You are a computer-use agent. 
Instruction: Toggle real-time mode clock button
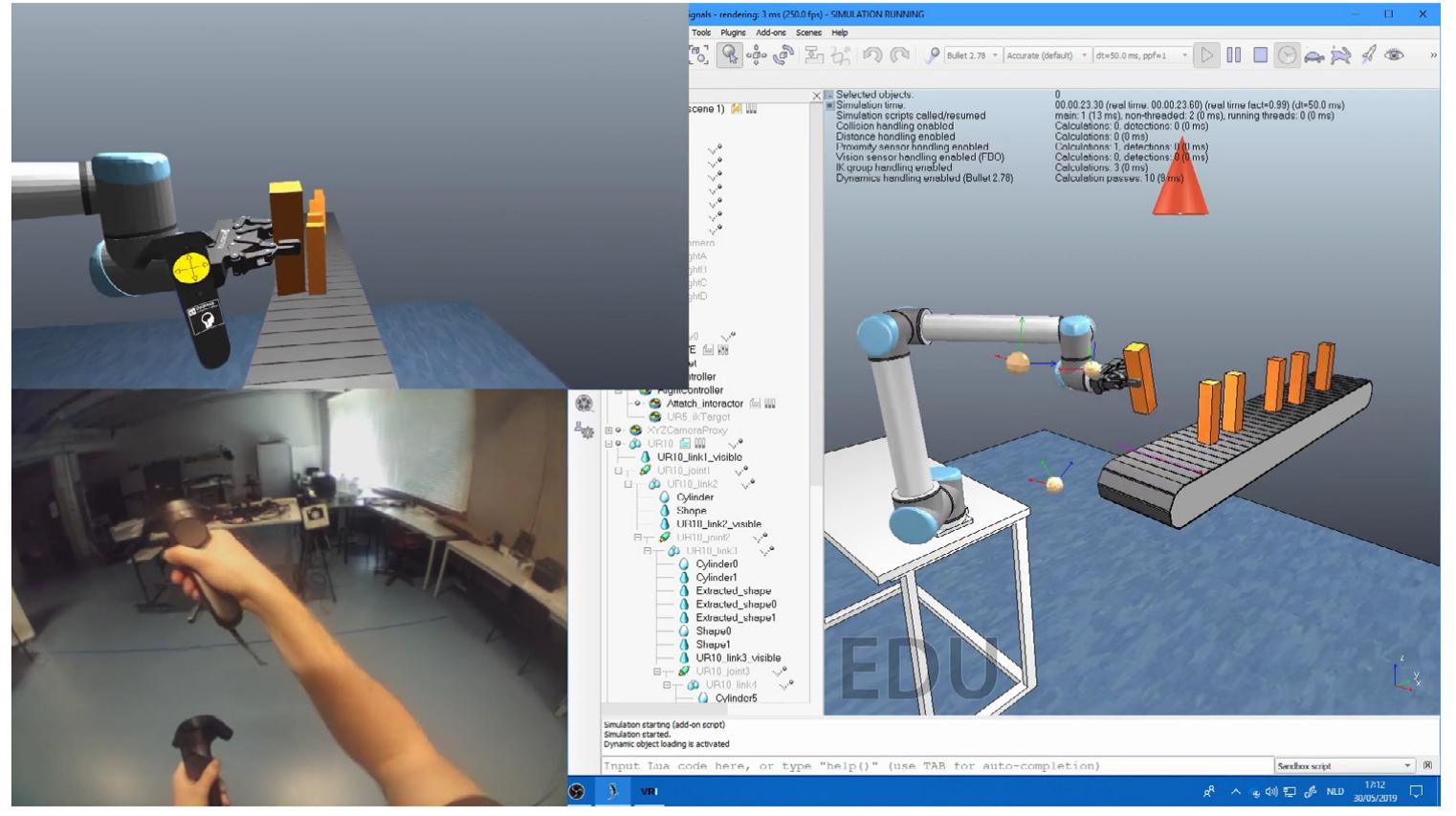[x=1288, y=55]
